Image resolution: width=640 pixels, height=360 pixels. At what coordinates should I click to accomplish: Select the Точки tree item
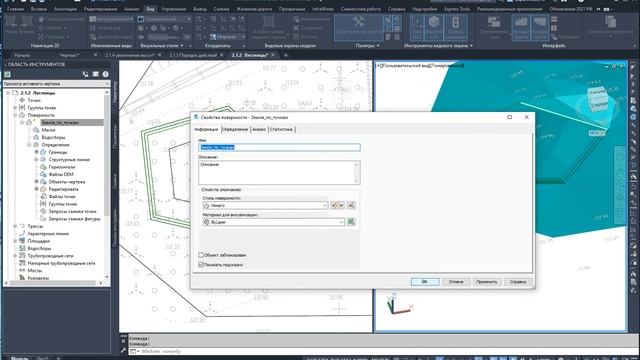click(x=34, y=100)
